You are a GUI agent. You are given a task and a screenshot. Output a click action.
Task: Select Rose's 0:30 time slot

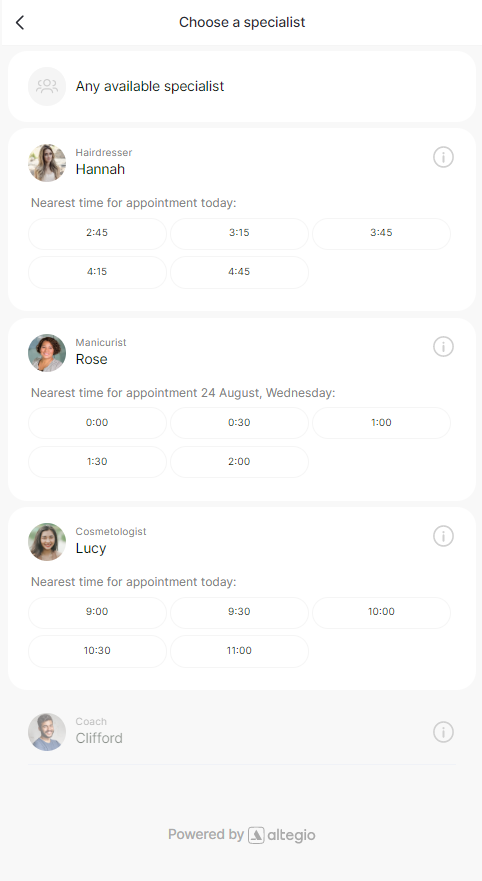pyautogui.click(x=239, y=423)
